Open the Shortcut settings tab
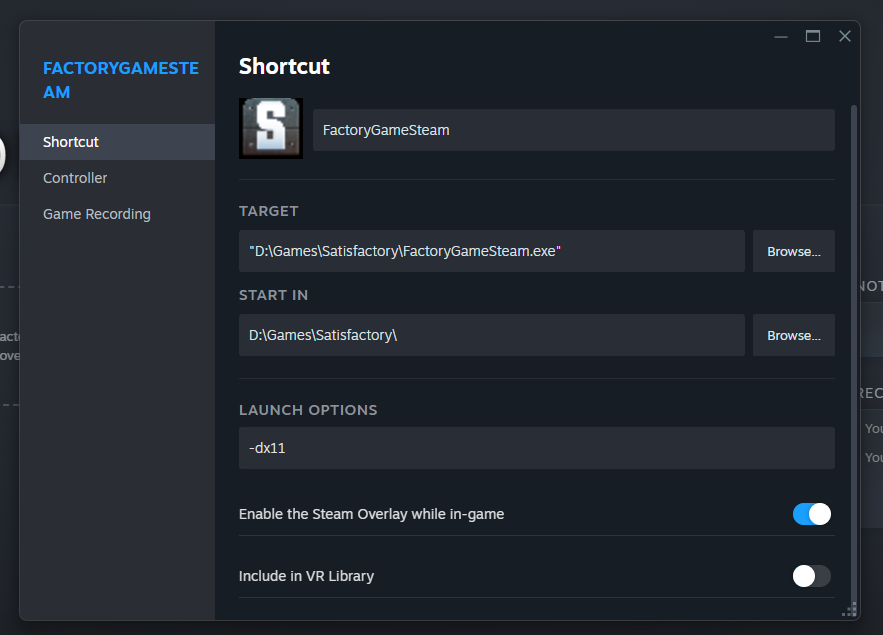This screenshot has width=883, height=635. [117, 142]
